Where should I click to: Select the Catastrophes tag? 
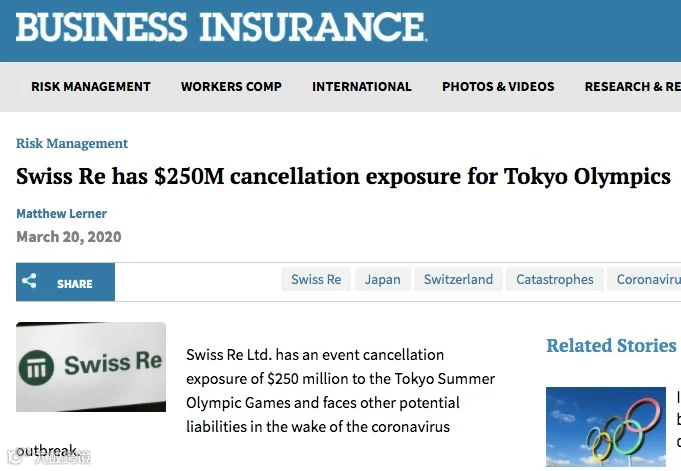point(555,279)
